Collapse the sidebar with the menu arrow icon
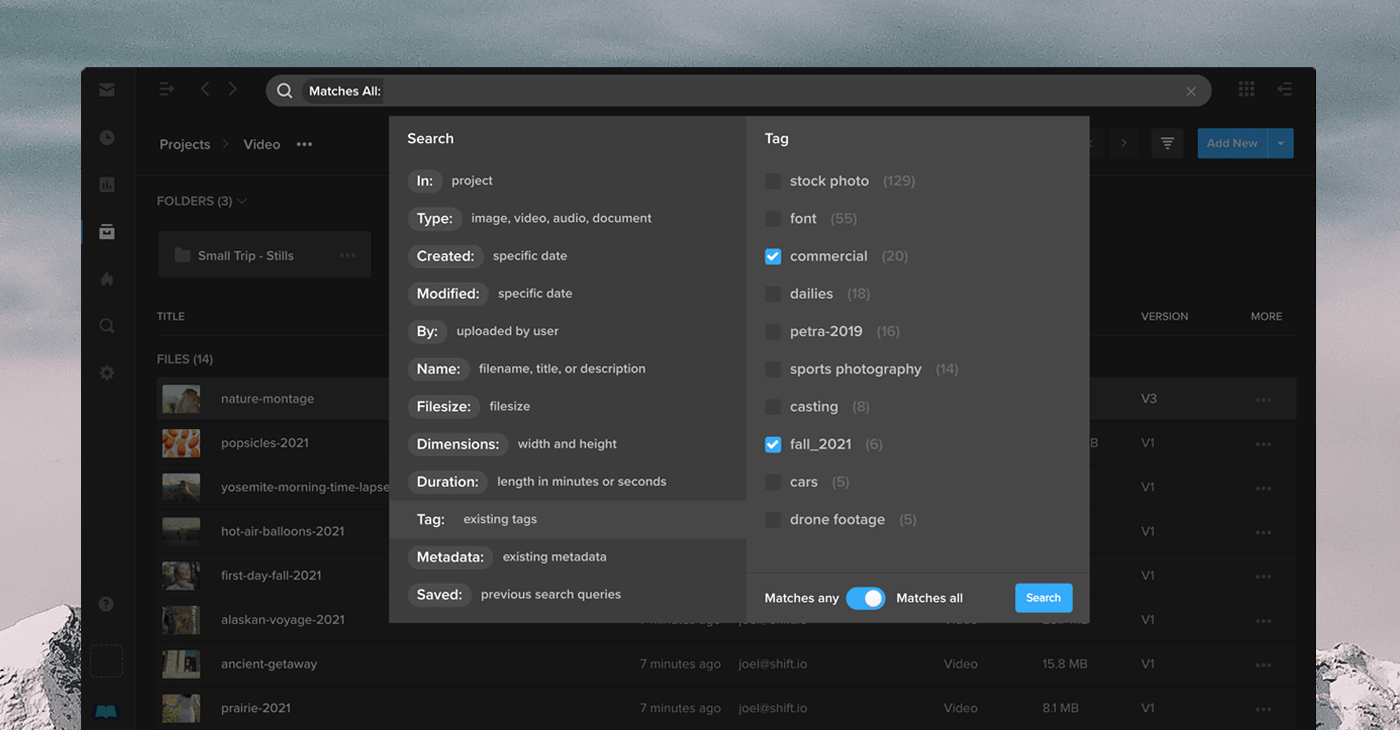 (167, 89)
